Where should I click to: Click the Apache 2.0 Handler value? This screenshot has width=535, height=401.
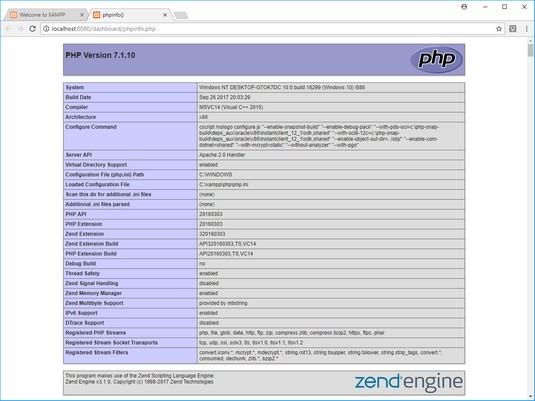click(222, 155)
